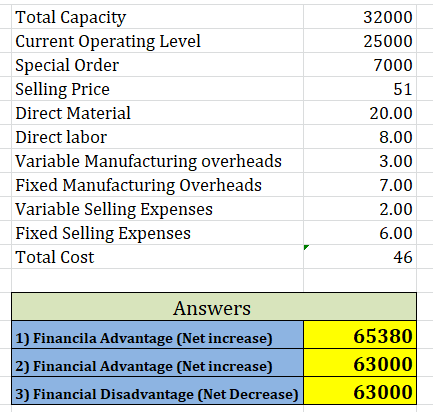The height and width of the screenshot is (412, 433).
Task: Click the 25000 value cell
Action: 360,41
